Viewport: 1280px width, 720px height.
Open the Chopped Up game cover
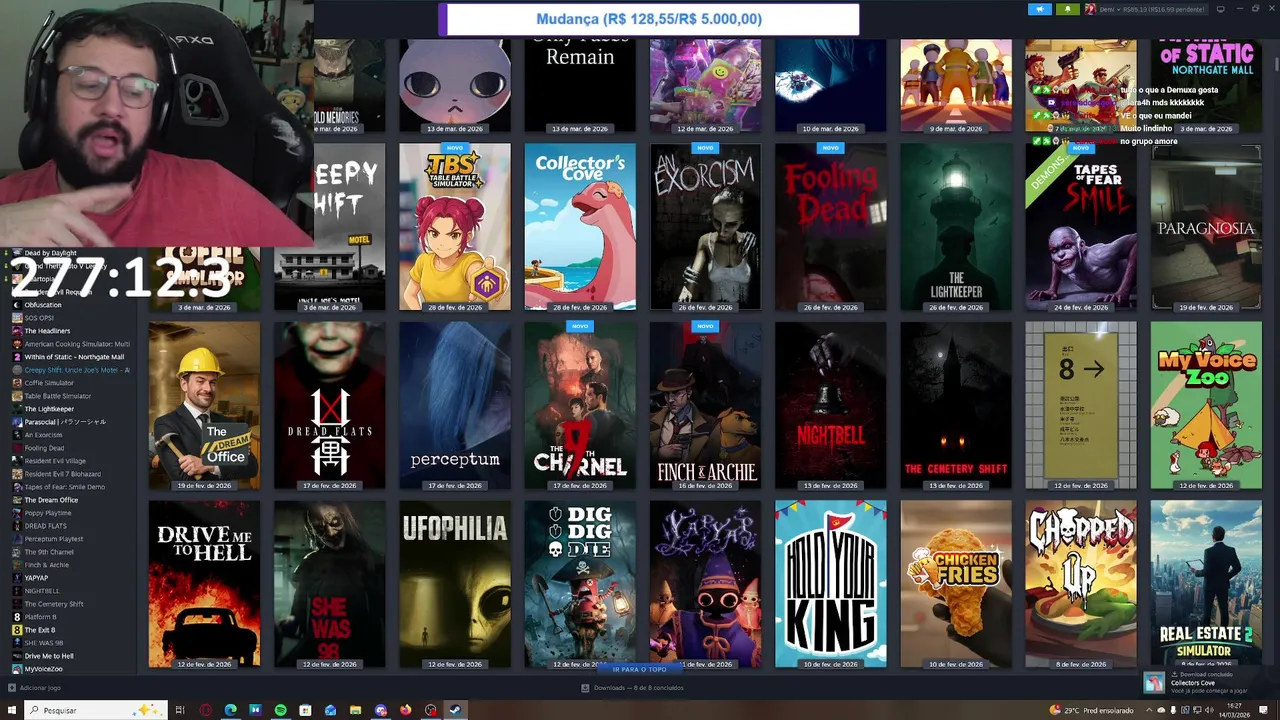pos(1081,584)
